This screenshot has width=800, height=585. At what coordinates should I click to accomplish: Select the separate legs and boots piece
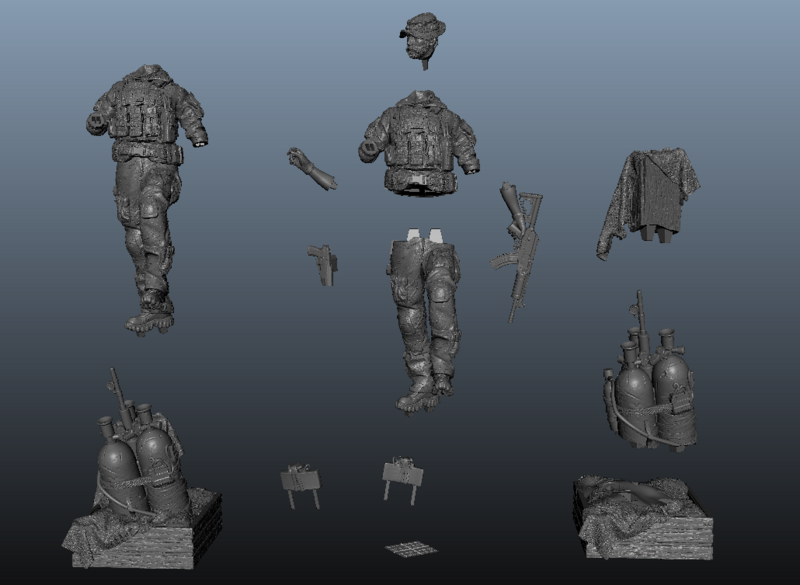point(426,320)
